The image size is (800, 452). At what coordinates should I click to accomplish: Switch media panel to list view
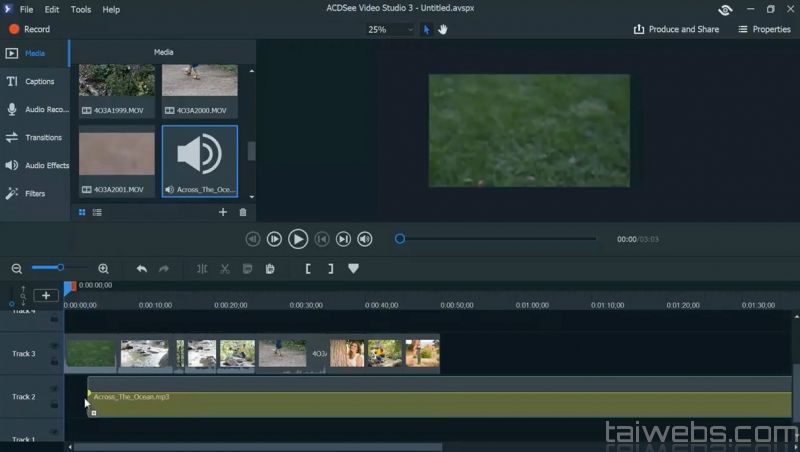coord(97,212)
